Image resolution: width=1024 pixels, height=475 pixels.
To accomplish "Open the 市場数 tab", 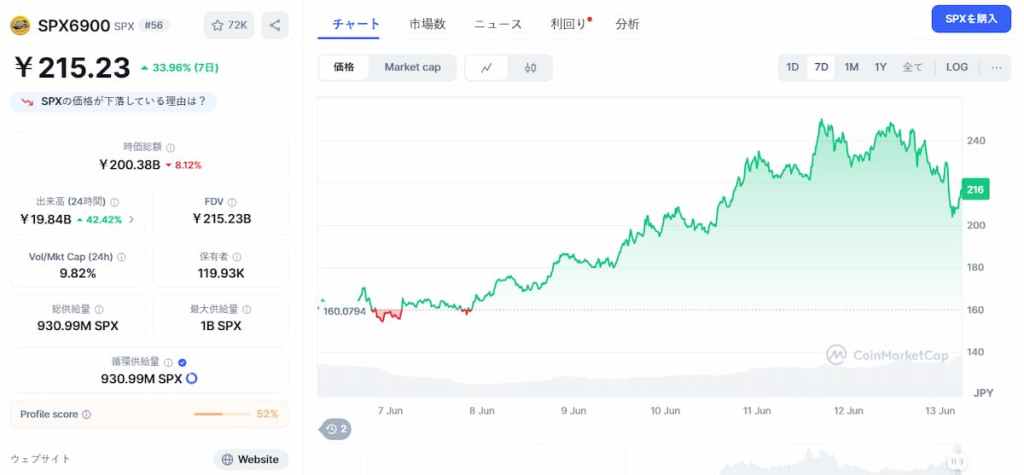I will 427,24.
